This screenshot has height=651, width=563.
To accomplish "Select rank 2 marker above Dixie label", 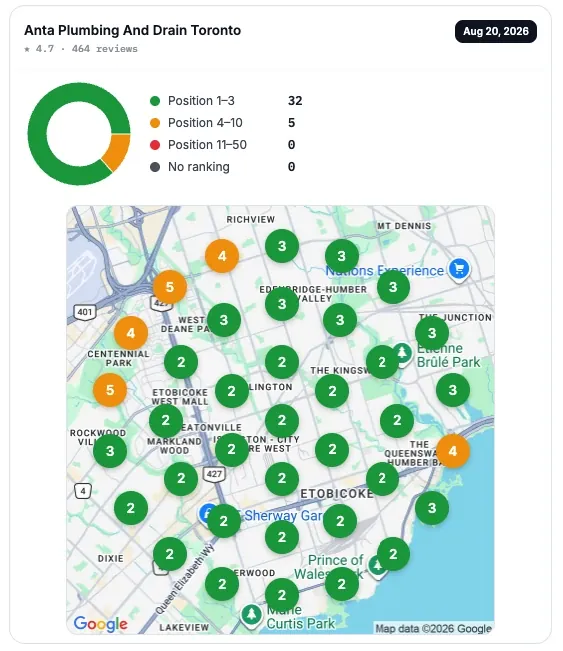I will coord(170,554).
